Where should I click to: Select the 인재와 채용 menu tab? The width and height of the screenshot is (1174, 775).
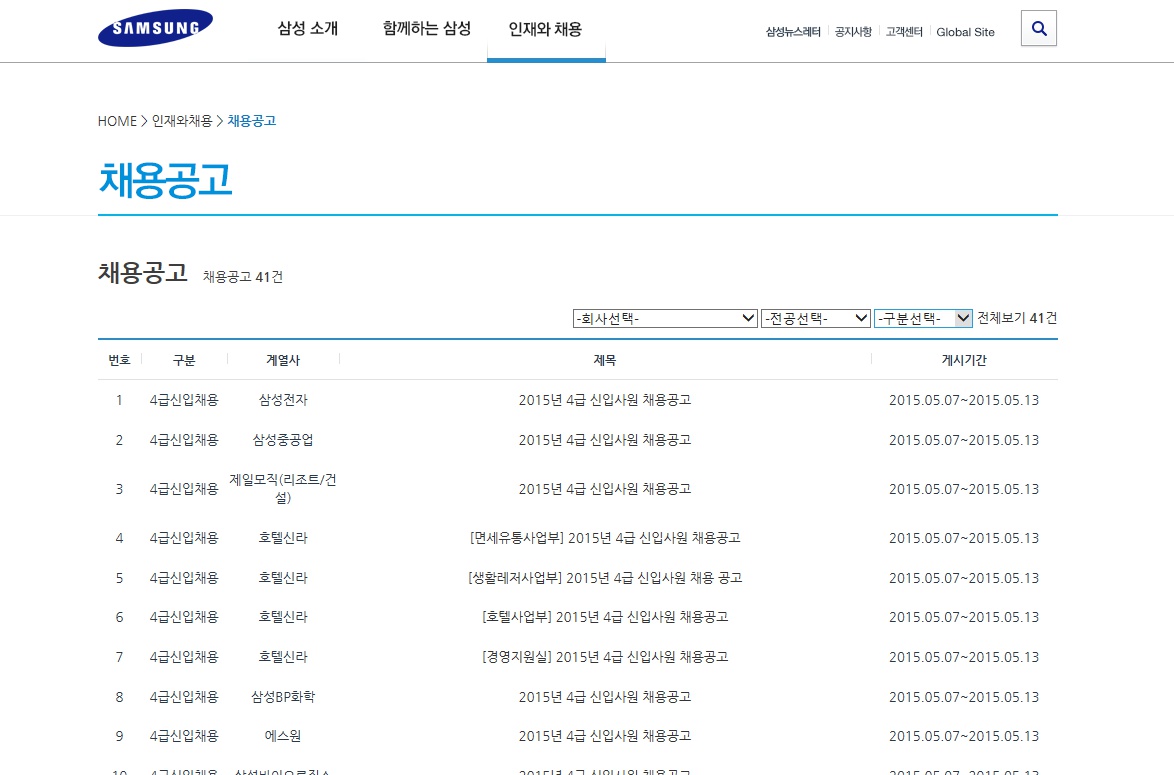tap(545, 29)
